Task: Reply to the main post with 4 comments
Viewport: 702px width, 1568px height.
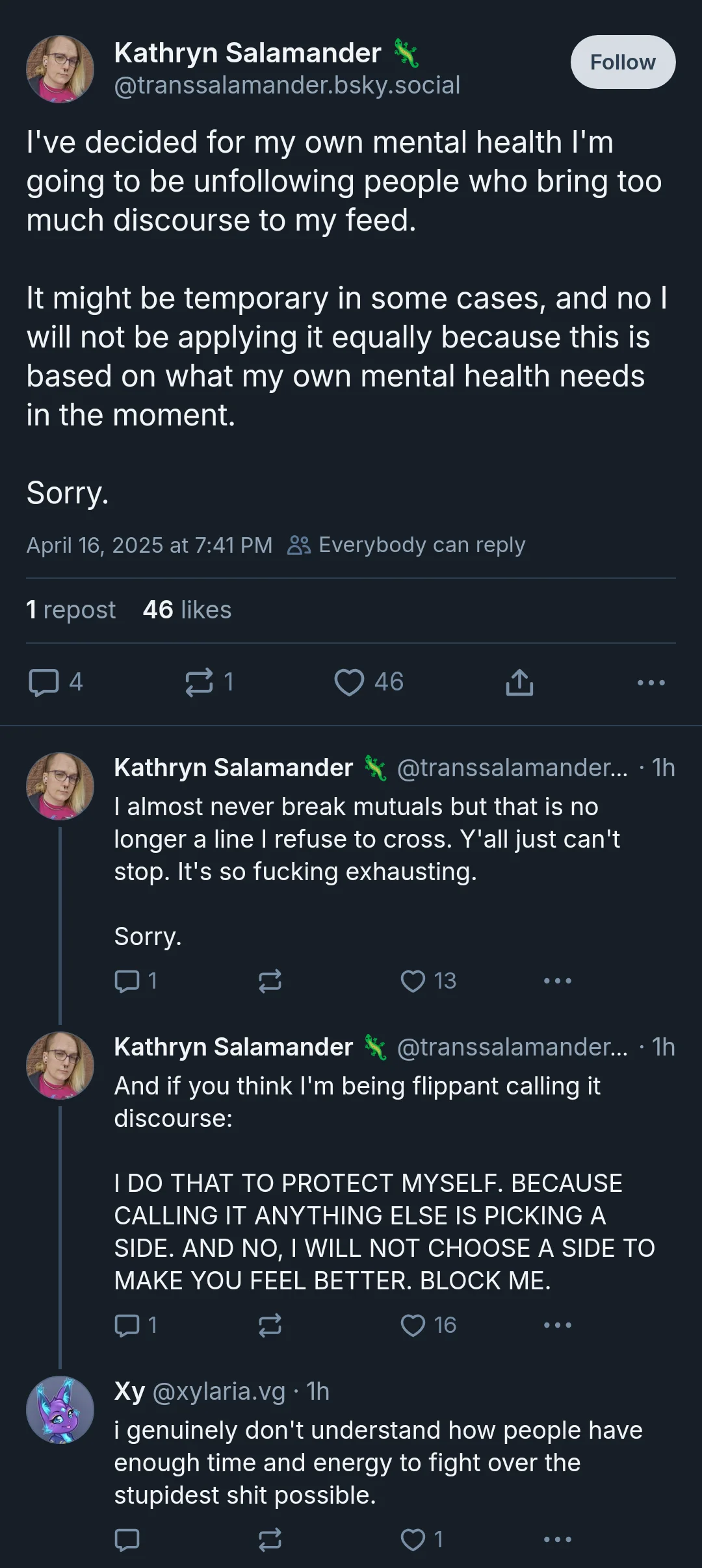Action: 55,682
